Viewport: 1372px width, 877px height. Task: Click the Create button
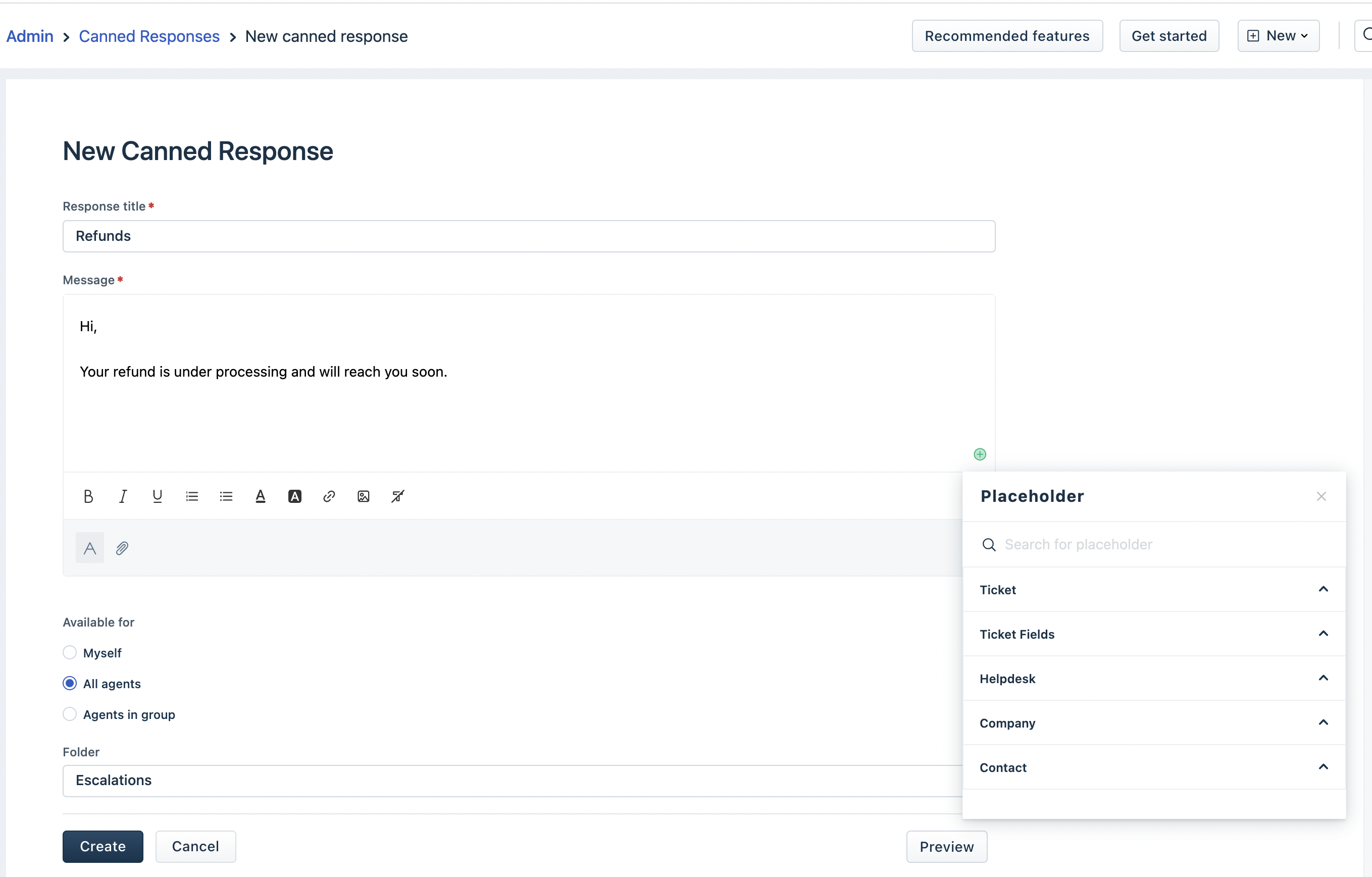pyautogui.click(x=103, y=846)
